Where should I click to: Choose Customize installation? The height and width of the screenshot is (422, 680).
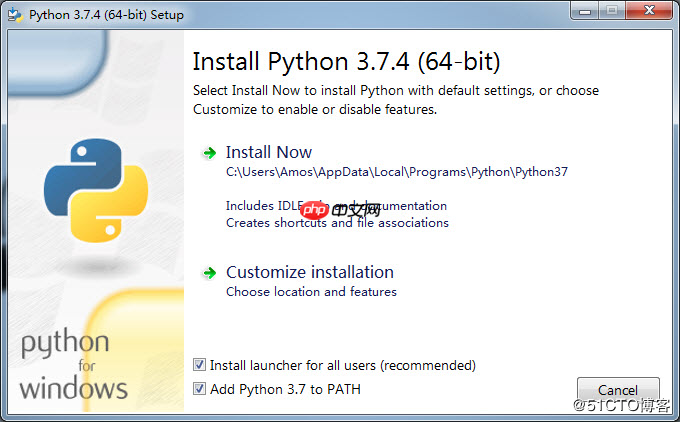coord(310,272)
